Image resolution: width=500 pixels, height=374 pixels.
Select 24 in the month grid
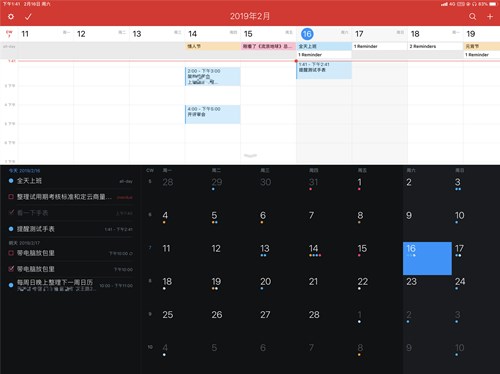pyautogui.click(x=460, y=282)
